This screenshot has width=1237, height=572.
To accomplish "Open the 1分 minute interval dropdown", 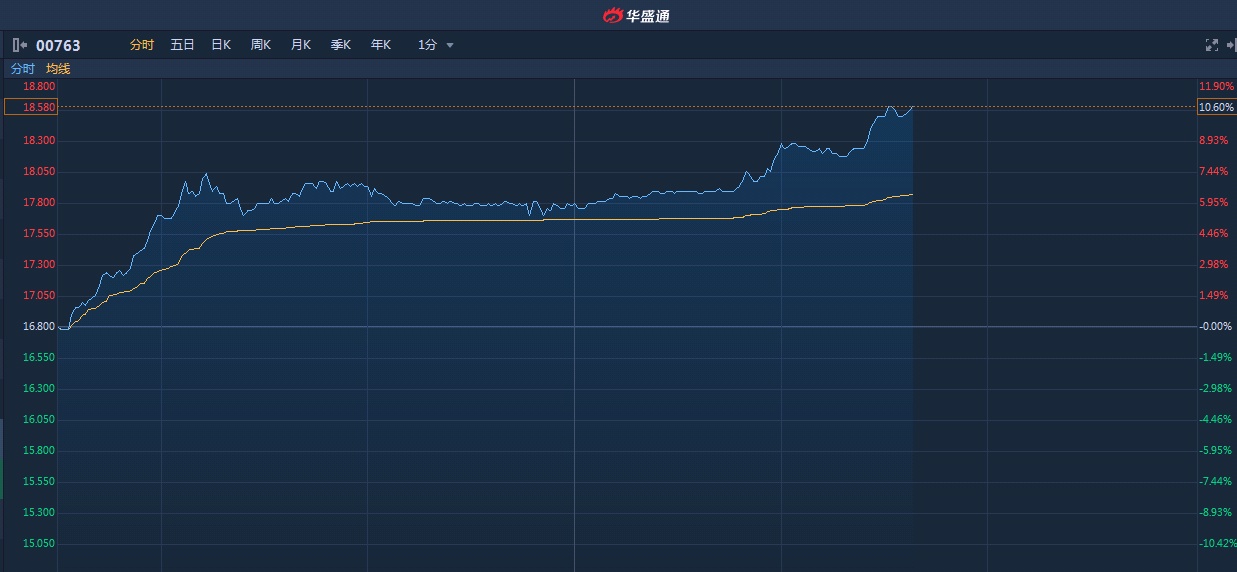I will click(436, 45).
